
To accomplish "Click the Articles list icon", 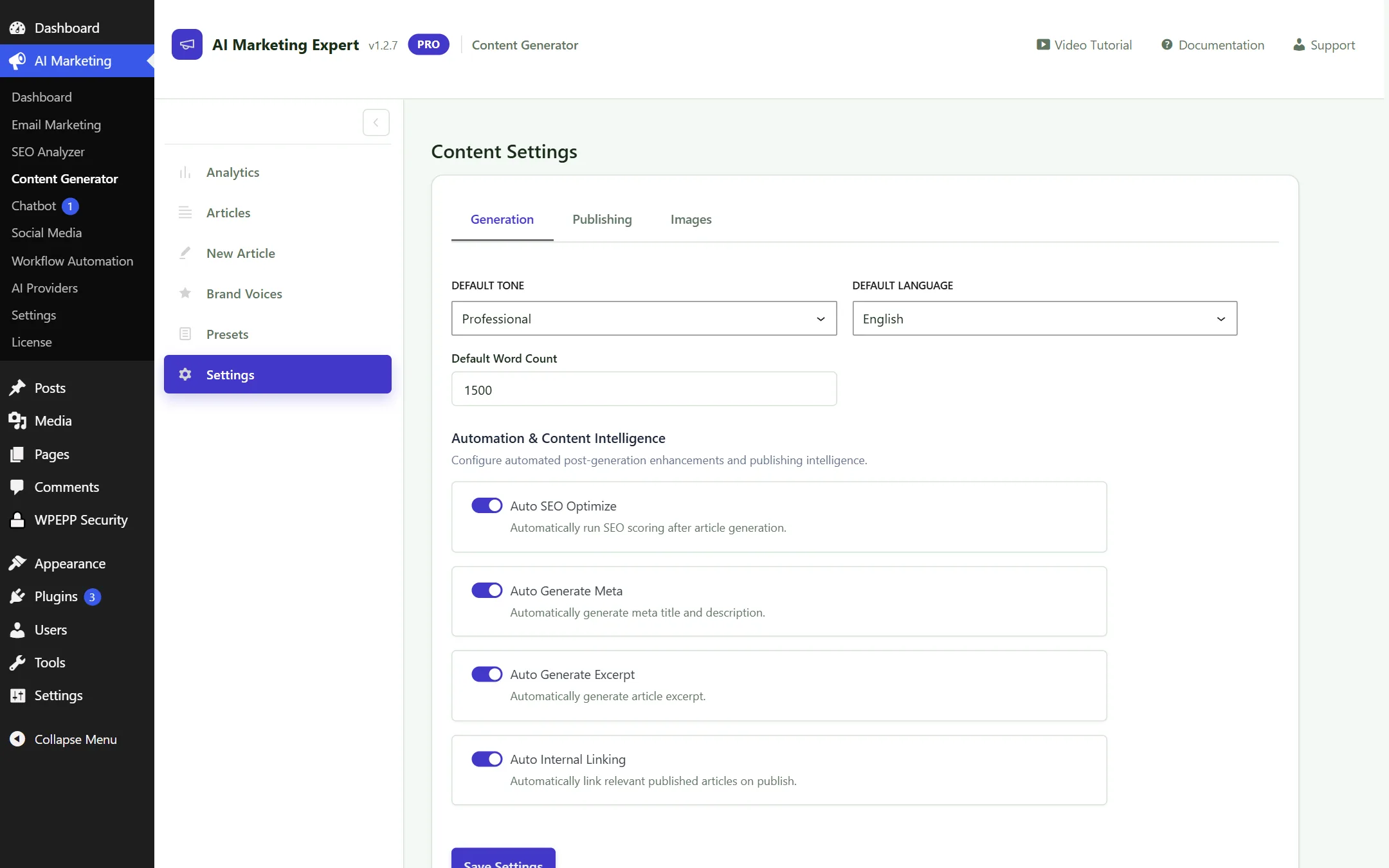I will 185,213.
